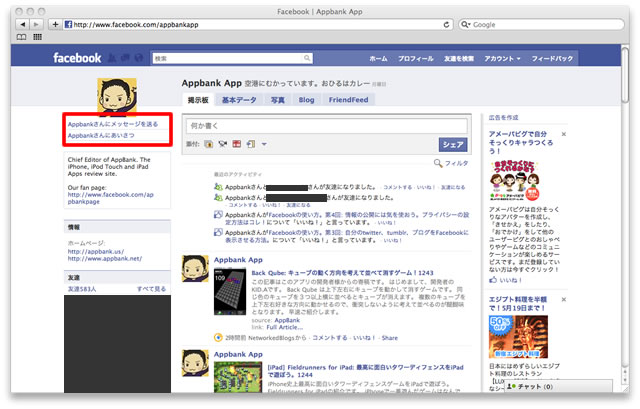Viewport: 640px width, 409px height.
Task: Click Appbankさんにあいさつ link
Action: coord(101,136)
